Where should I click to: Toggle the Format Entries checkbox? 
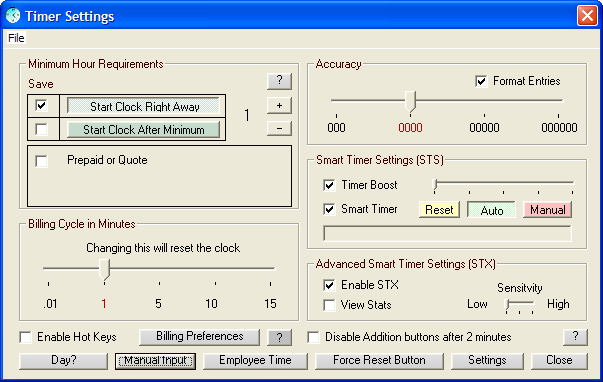tap(481, 81)
